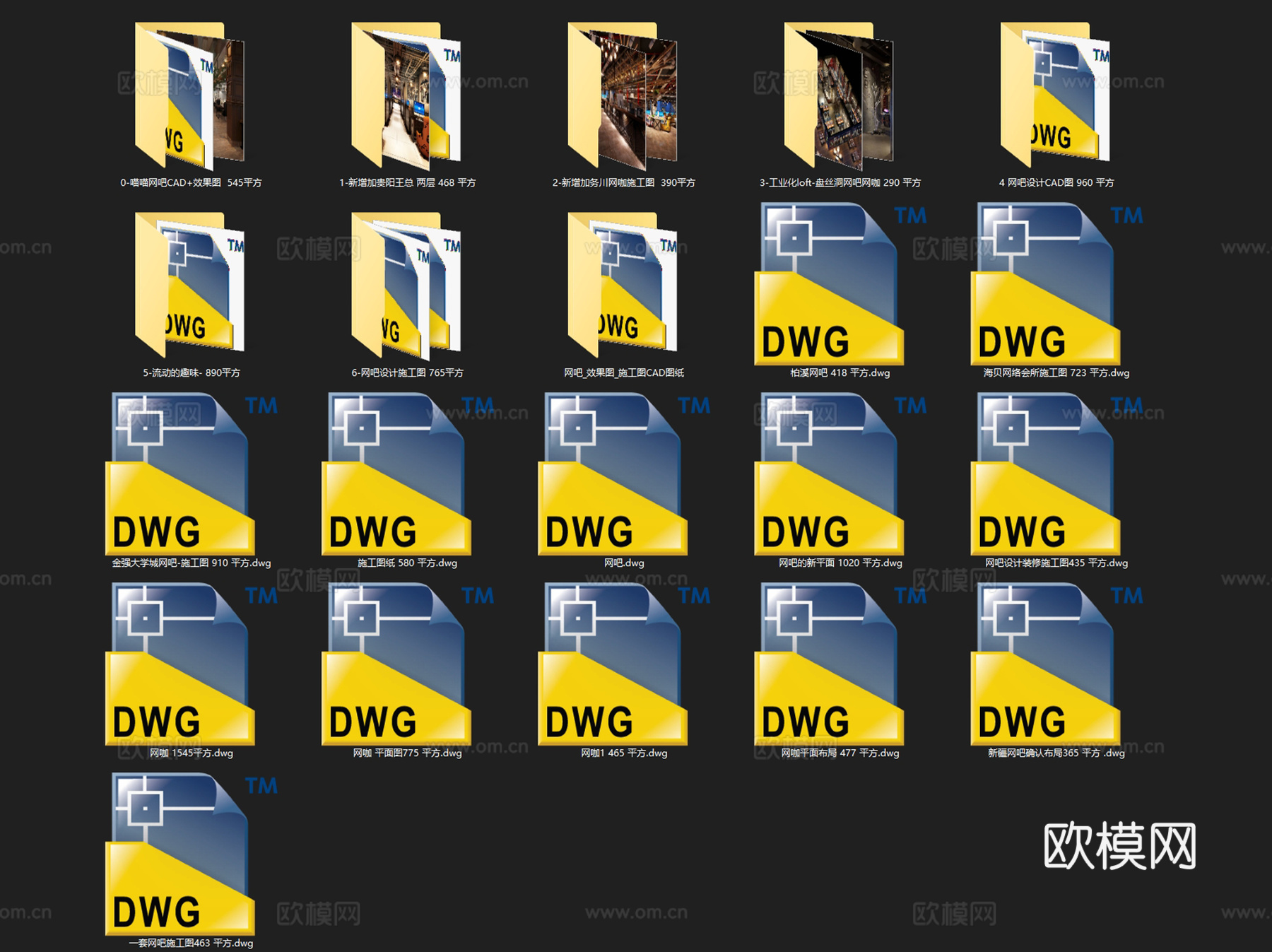1272x952 pixels.
Task: Click the label "3-工业化loft-盘丝洞网吧网咖 290 平方"
Action: [x=840, y=182]
